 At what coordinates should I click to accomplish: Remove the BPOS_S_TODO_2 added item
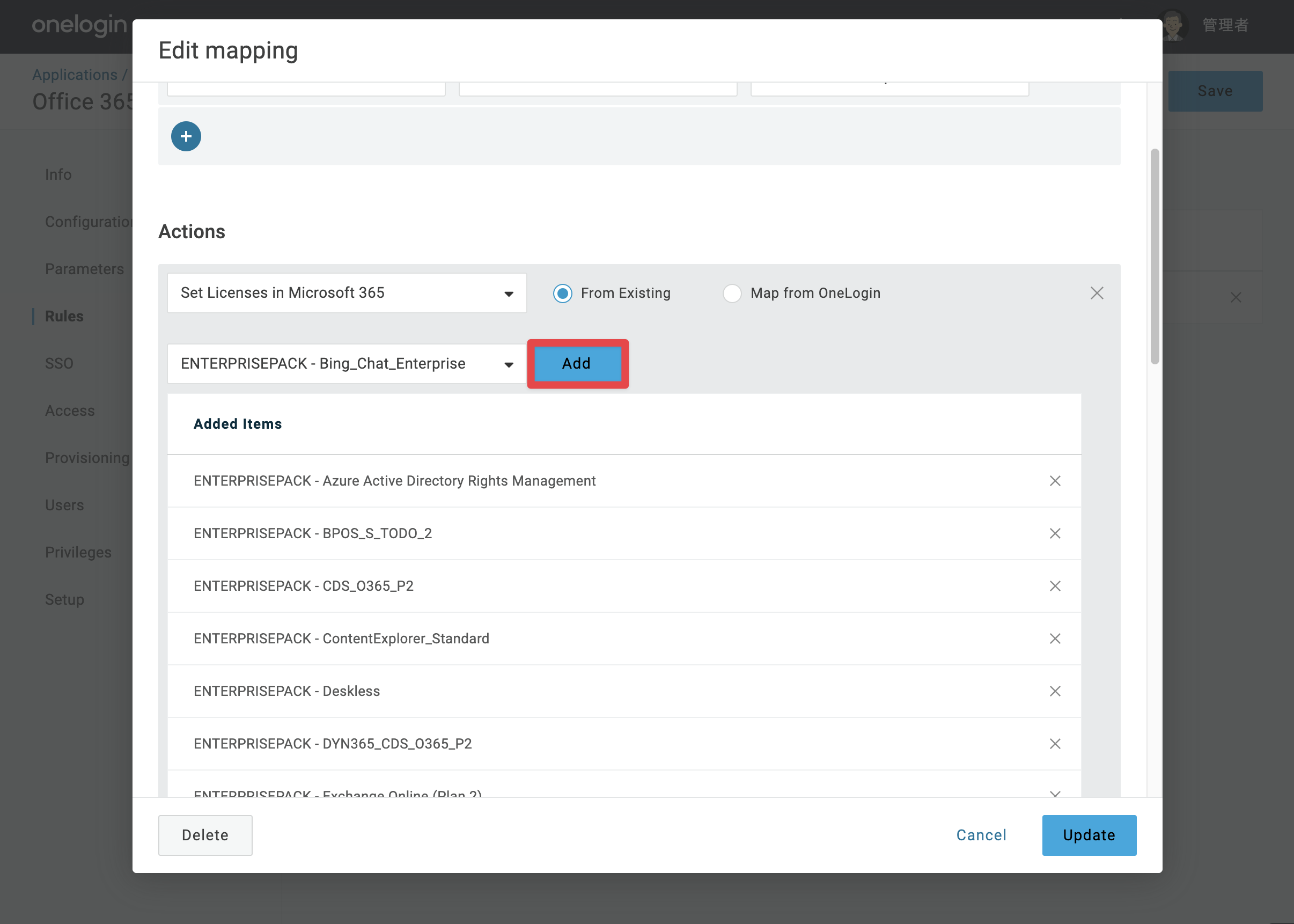[x=1055, y=533]
